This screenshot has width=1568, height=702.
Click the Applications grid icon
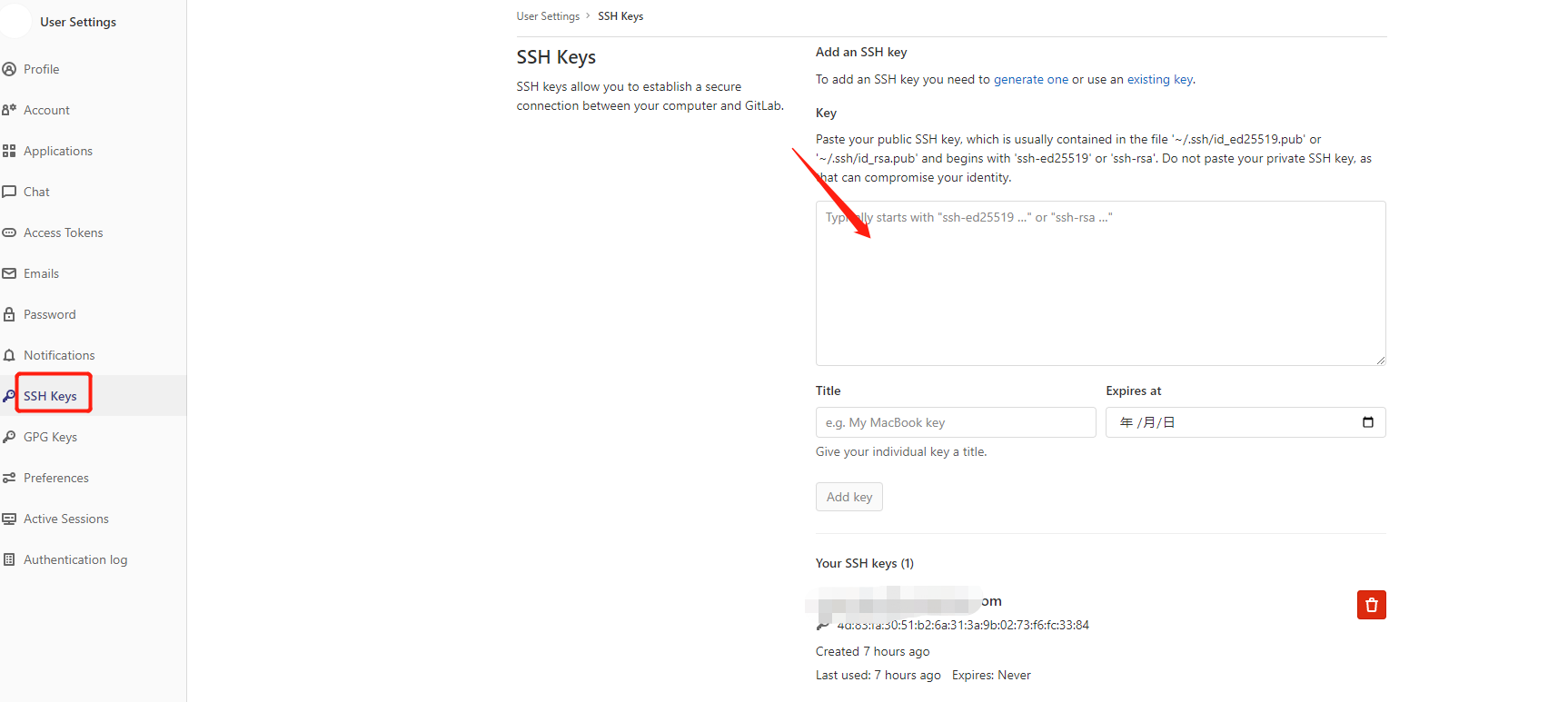tap(9, 151)
